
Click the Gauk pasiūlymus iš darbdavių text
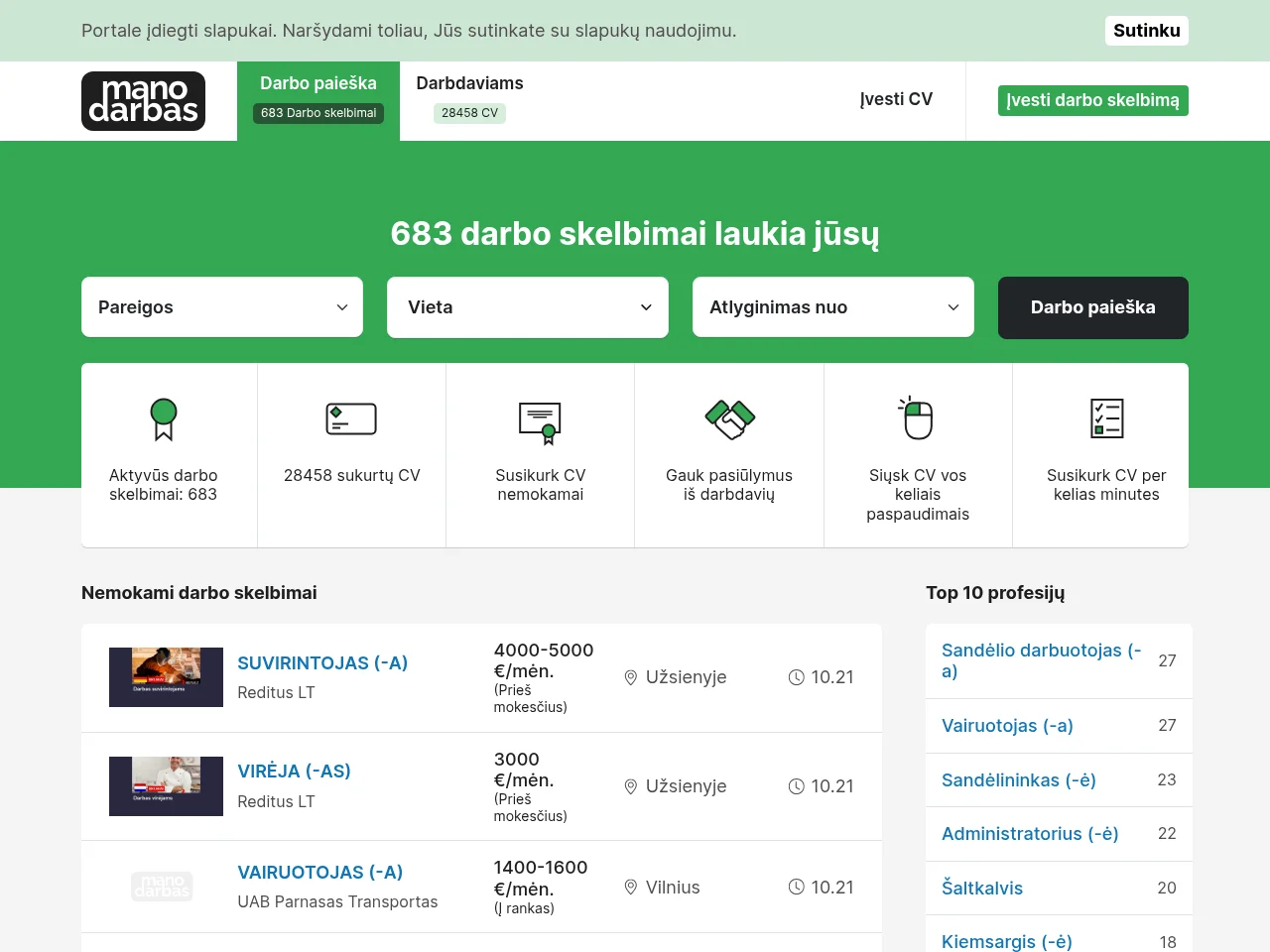pos(729,485)
